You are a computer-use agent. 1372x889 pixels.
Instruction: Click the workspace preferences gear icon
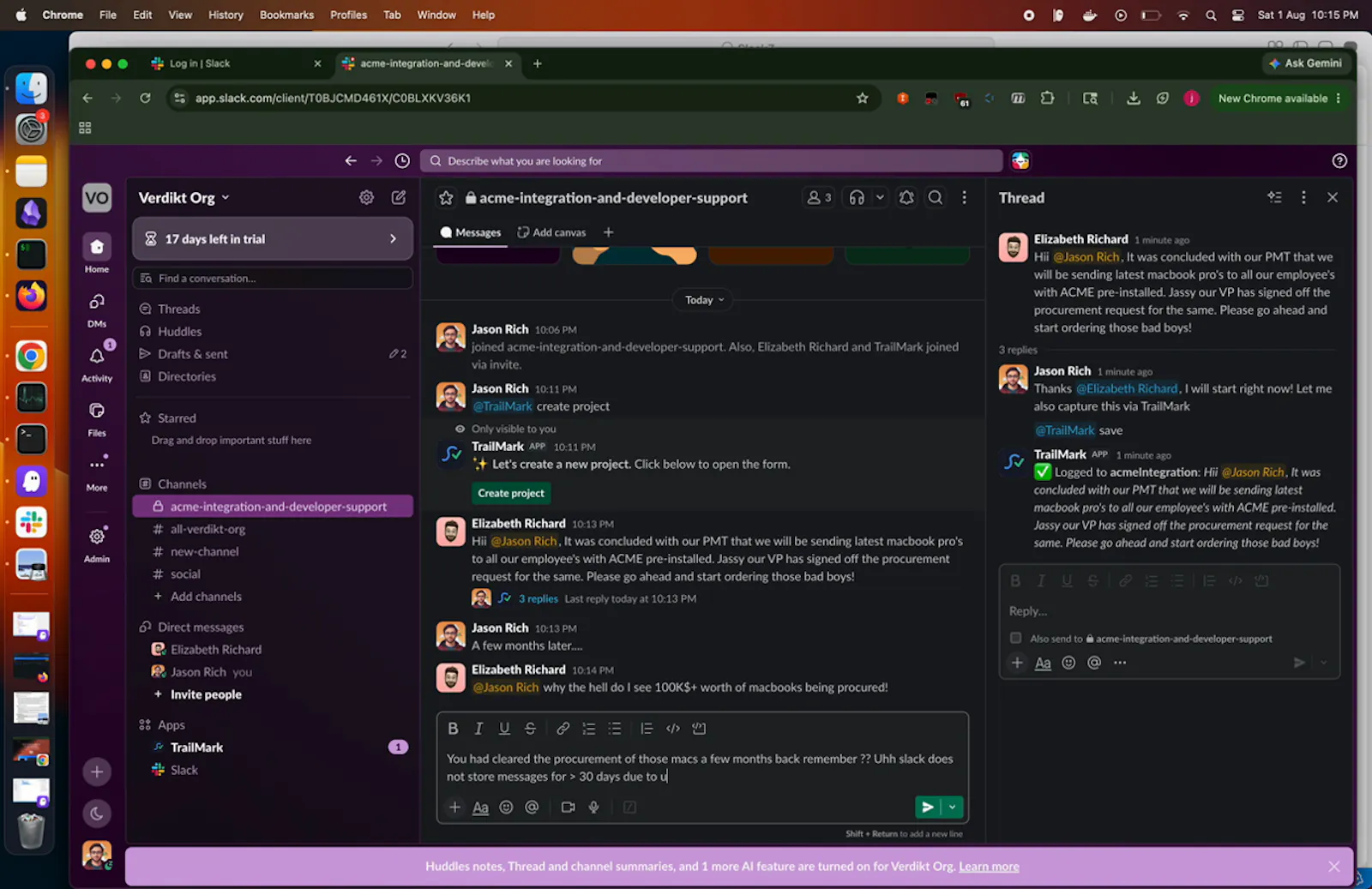coord(366,198)
